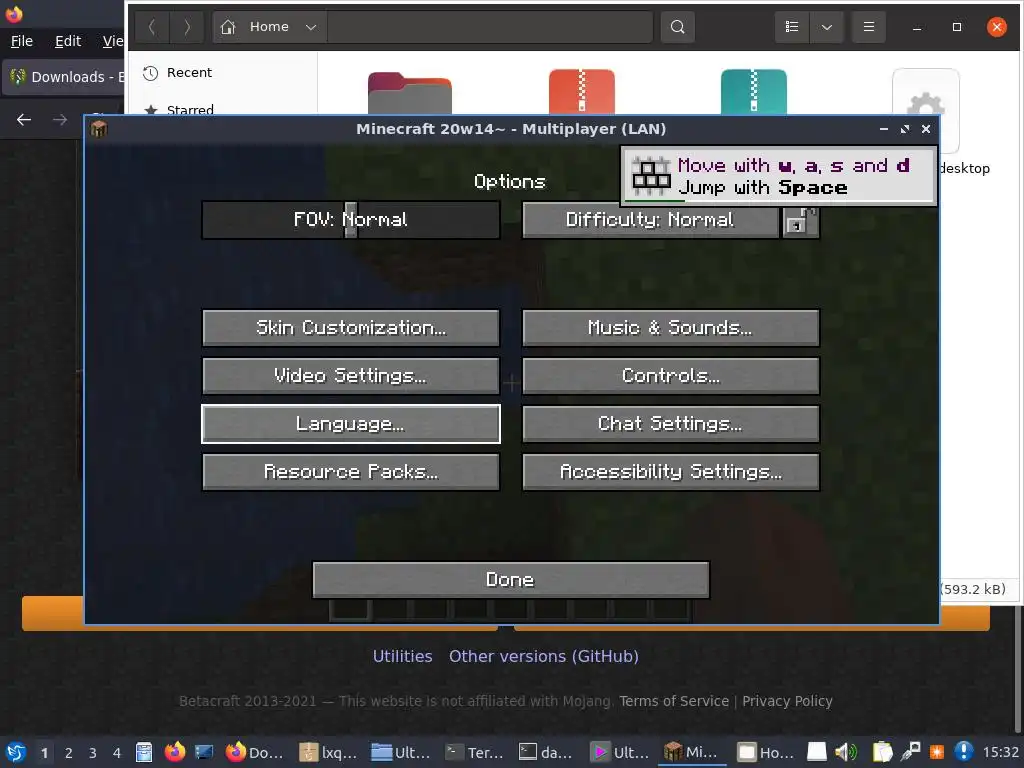
Task: Go forward in file manager
Action: [x=187, y=27]
